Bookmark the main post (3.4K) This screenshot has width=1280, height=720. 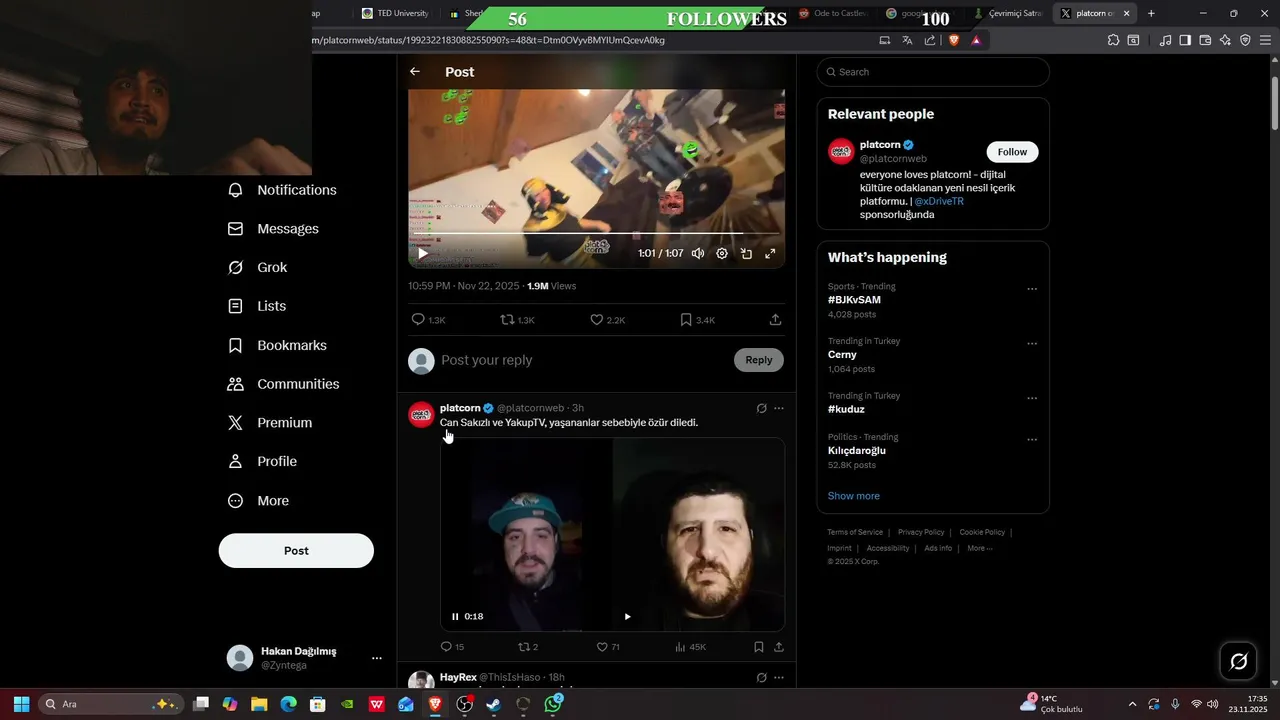(697, 320)
